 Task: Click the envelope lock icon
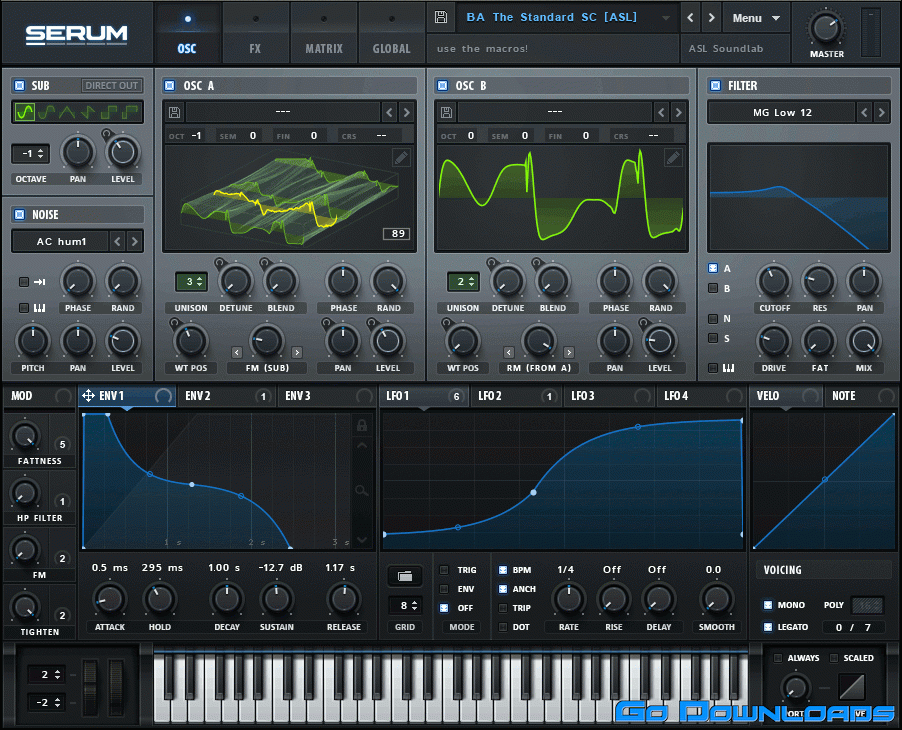(362, 426)
